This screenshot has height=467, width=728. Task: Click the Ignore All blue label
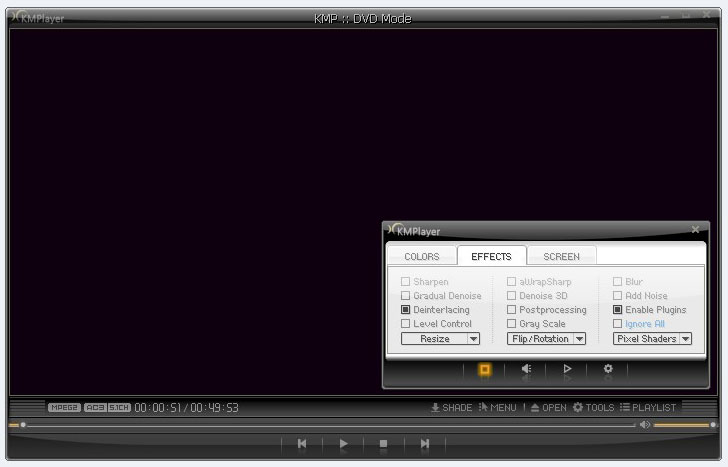[644, 324]
